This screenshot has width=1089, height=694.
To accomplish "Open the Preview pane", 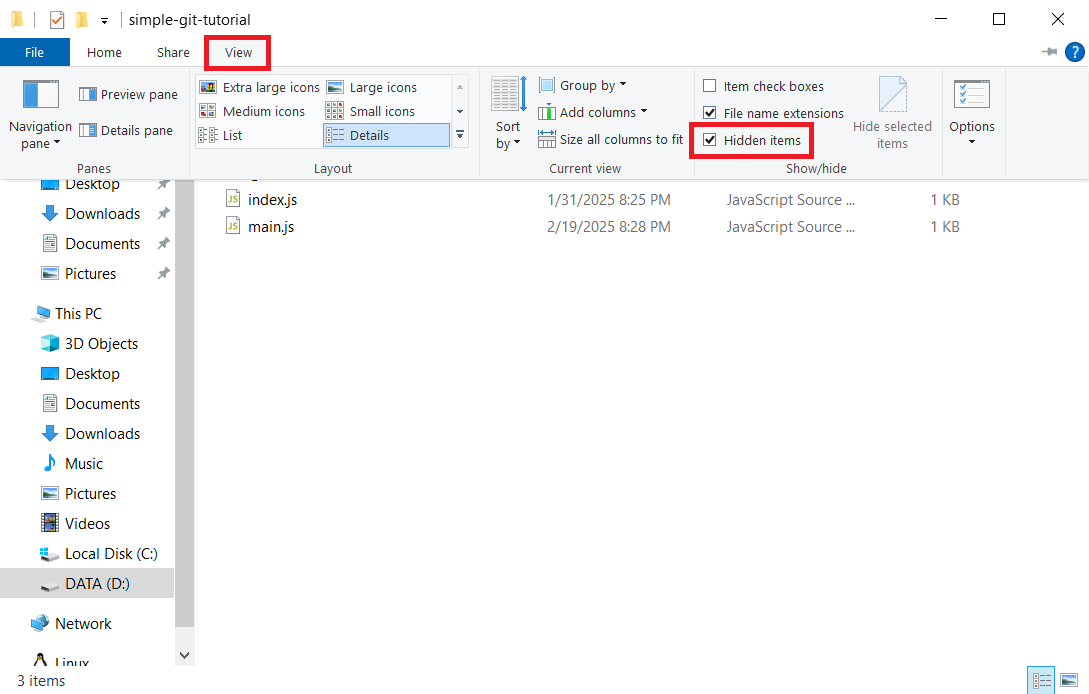I will click(128, 94).
